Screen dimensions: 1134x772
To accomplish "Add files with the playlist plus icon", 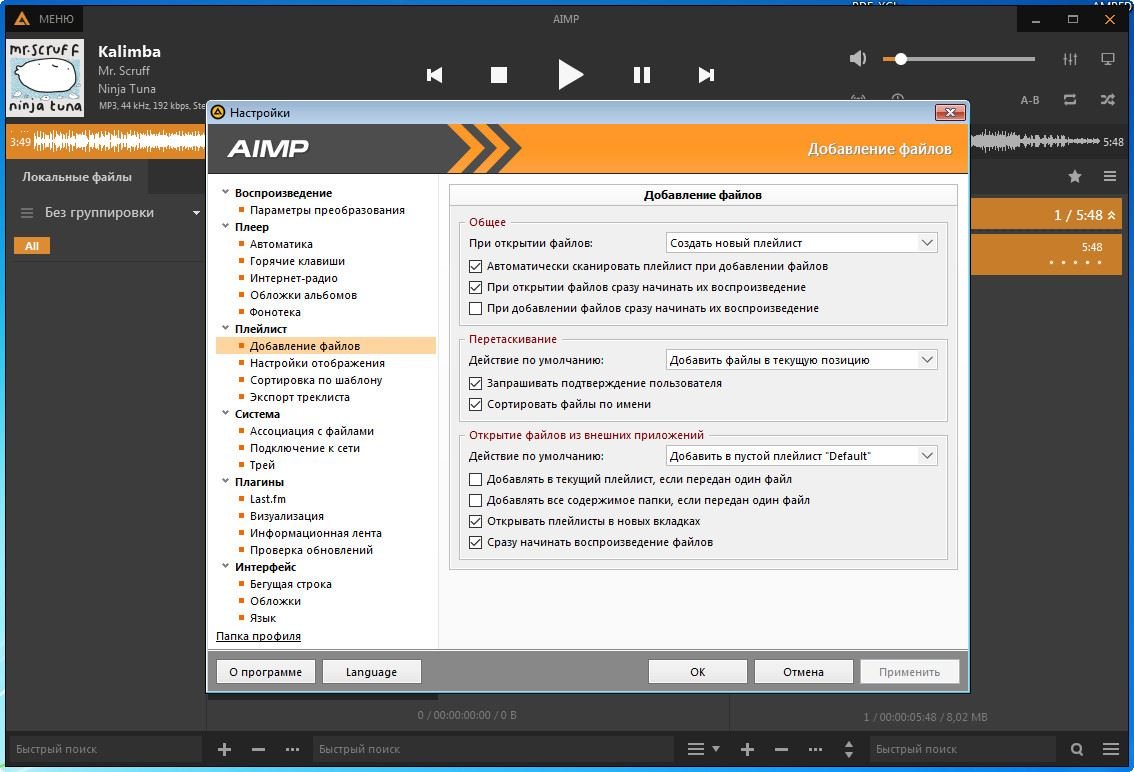I will (747, 750).
